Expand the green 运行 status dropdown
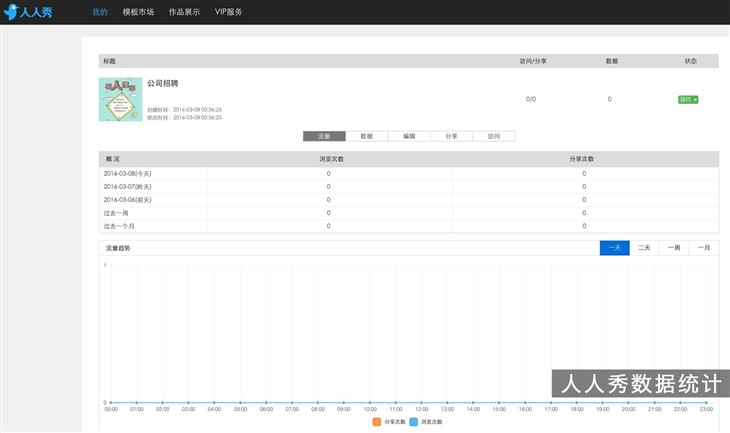The width and height of the screenshot is (730, 433). click(688, 99)
